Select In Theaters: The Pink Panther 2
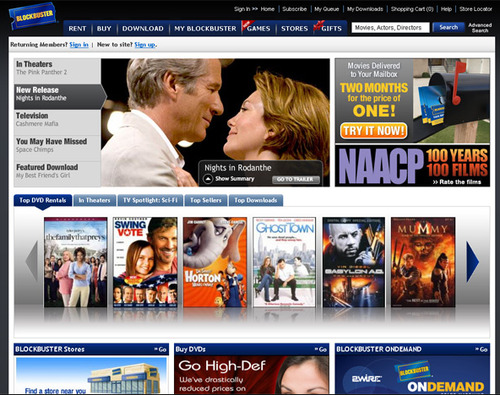500x395 pixels. coord(57,71)
